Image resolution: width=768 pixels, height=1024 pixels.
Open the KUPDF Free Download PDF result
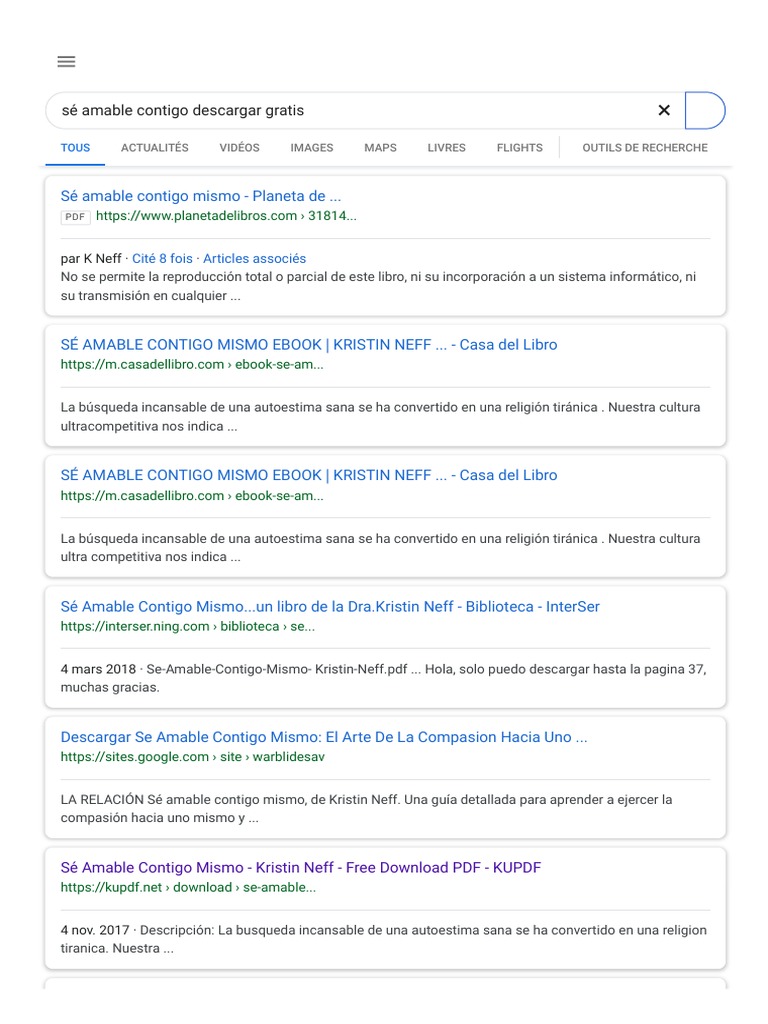[x=300, y=868]
